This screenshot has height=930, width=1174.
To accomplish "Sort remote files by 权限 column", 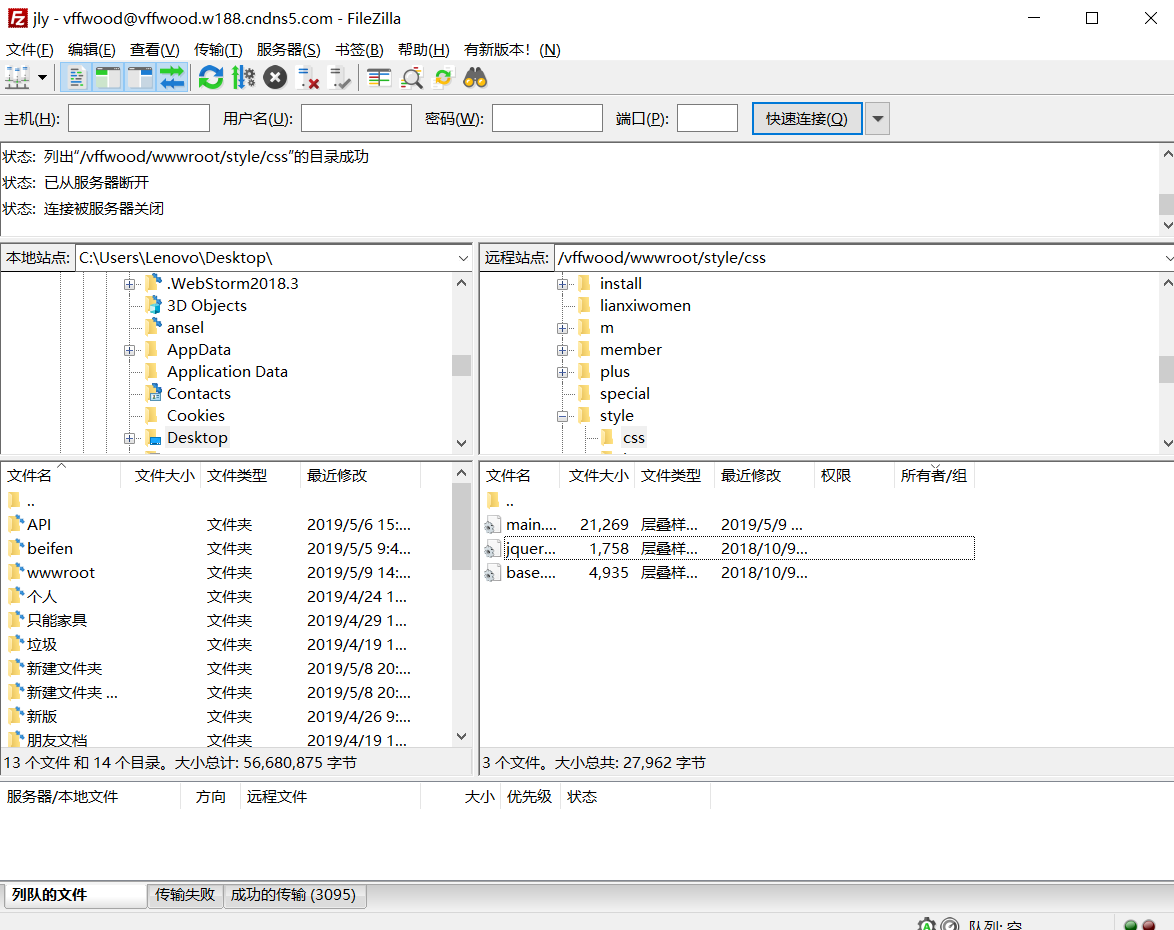I will click(854, 475).
